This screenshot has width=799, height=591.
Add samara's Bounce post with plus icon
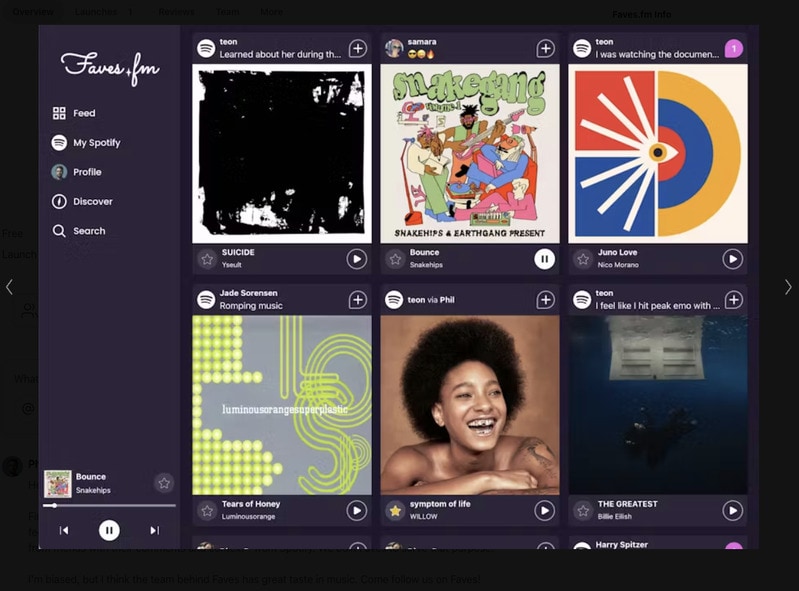click(545, 48)
